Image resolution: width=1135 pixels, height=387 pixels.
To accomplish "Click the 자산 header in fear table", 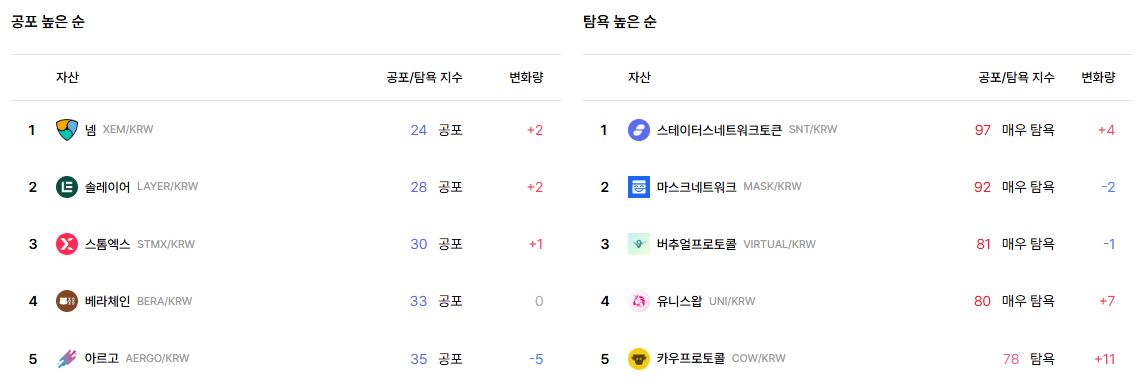I will (67, 77).
